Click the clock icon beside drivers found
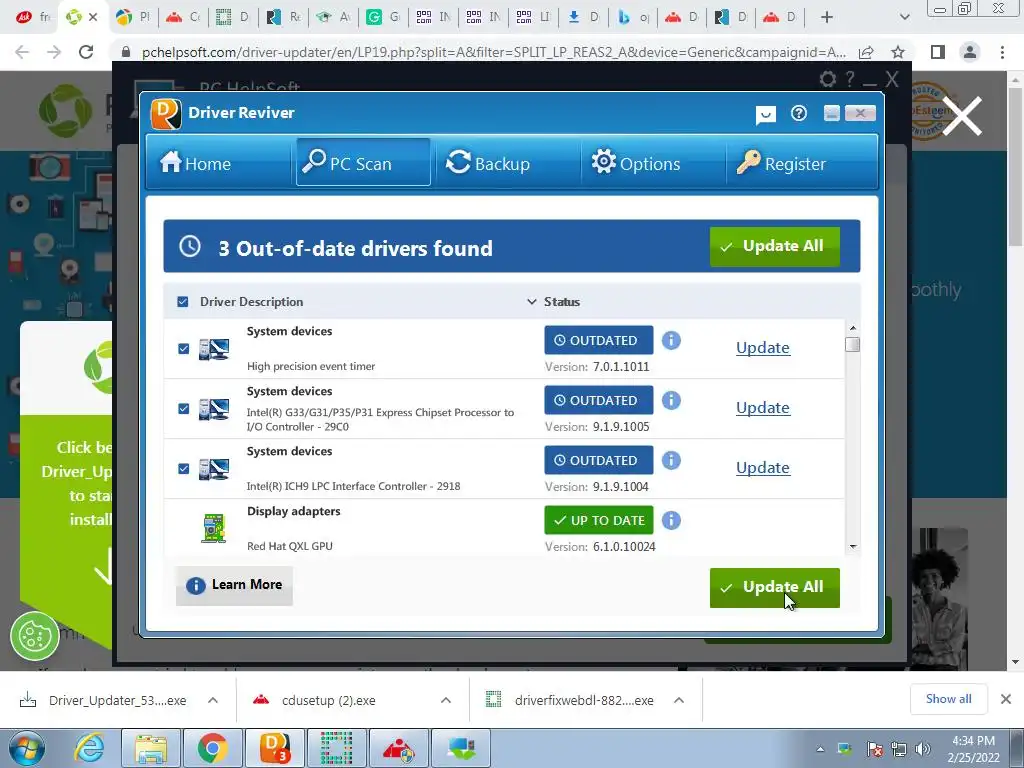1024x768 pixels. [190, 246]
